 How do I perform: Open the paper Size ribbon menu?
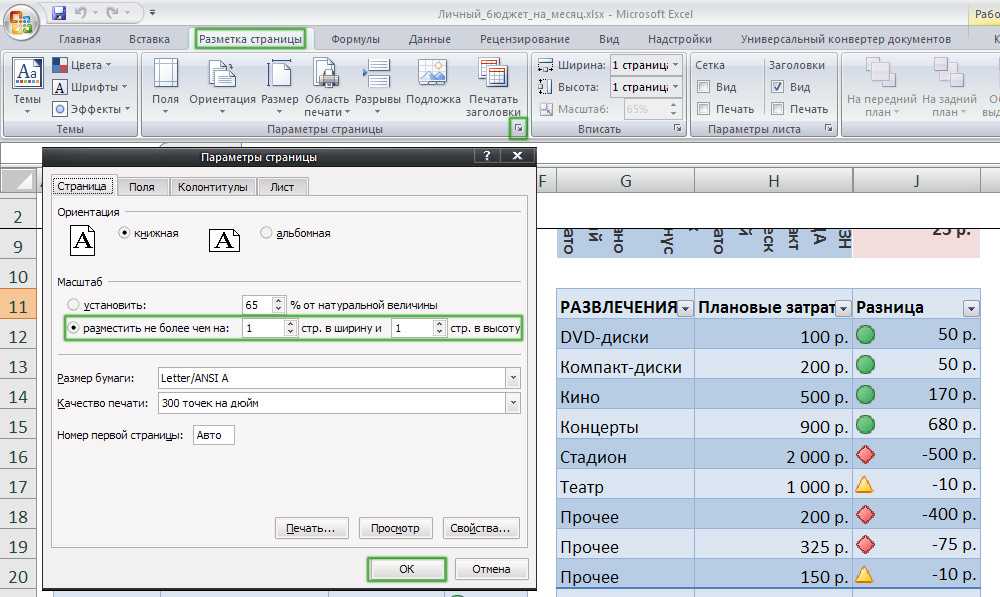tap(279, 87)
